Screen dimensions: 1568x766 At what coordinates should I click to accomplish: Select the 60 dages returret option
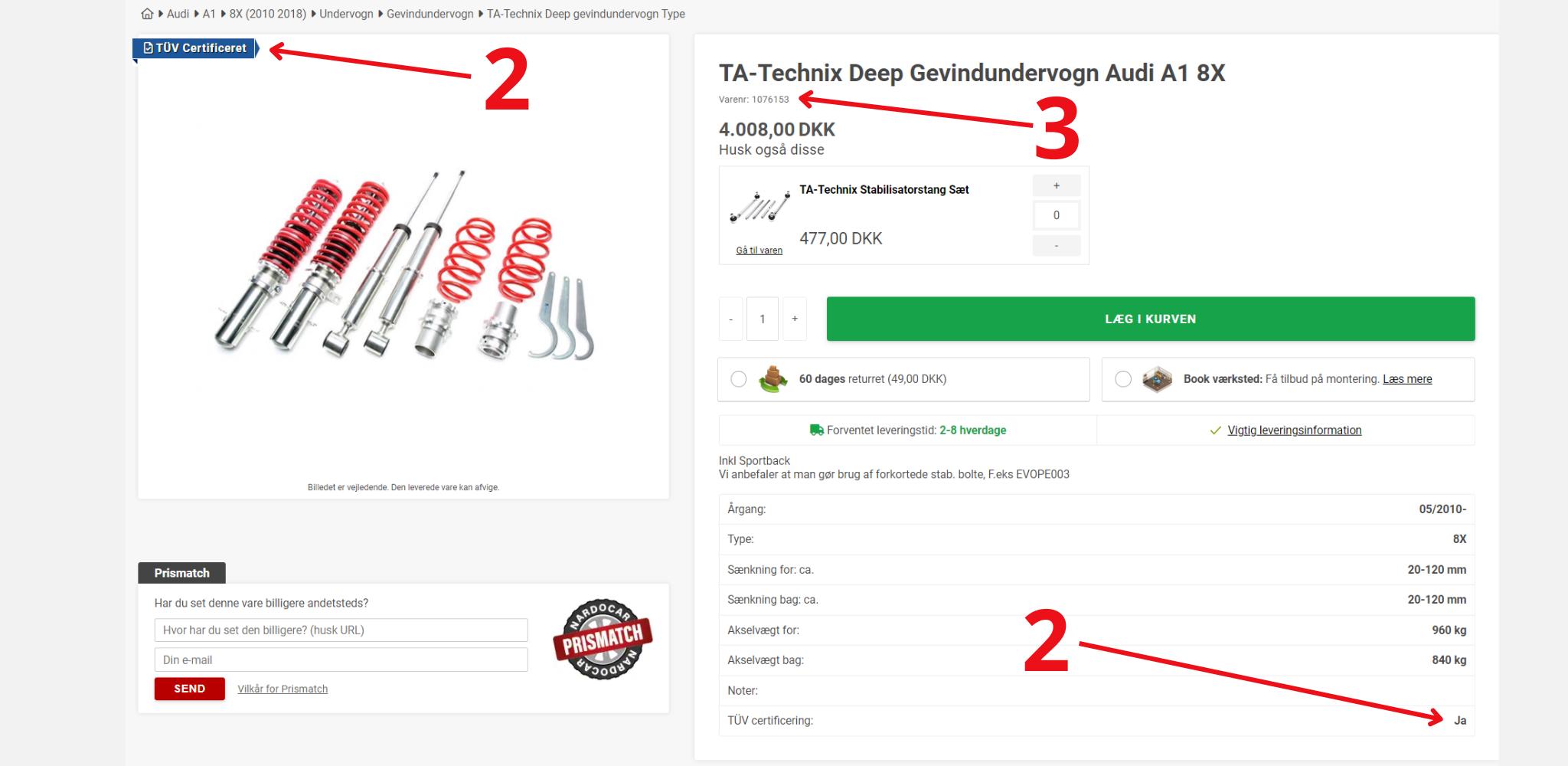click(x=738, y=379)
